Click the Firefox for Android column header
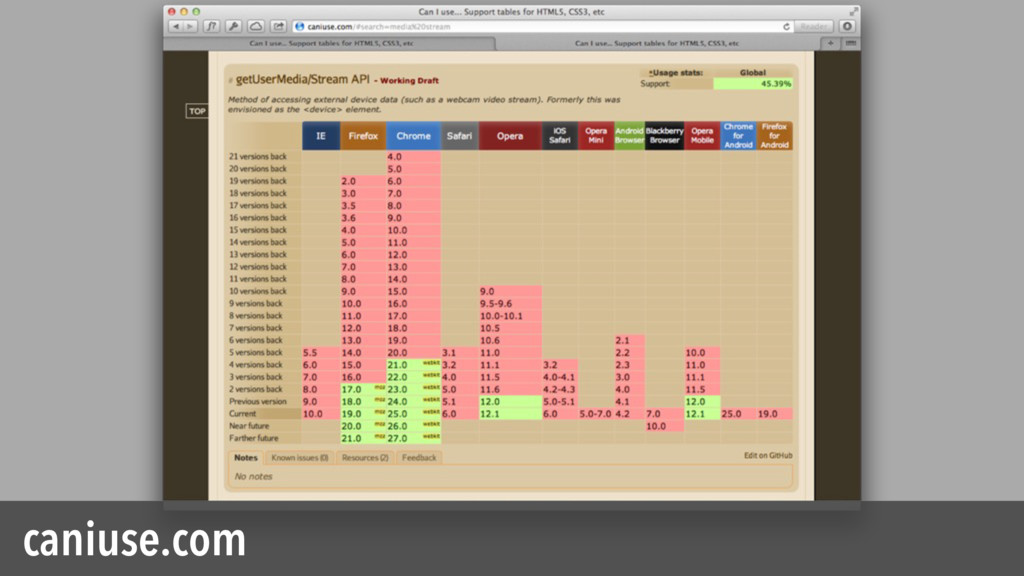 (x=775, y=136)
